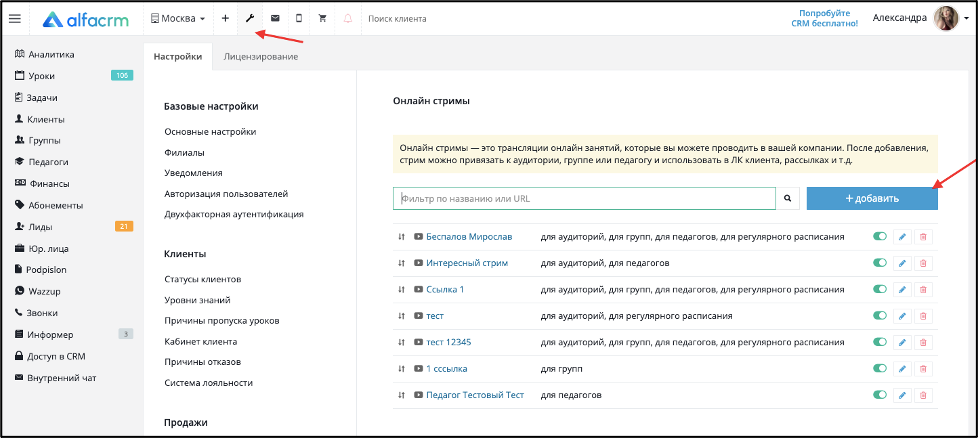Screen dimensions: 979x439
Task: Open the Александра user profile dropdown arrow
Action: click(966, 19)
